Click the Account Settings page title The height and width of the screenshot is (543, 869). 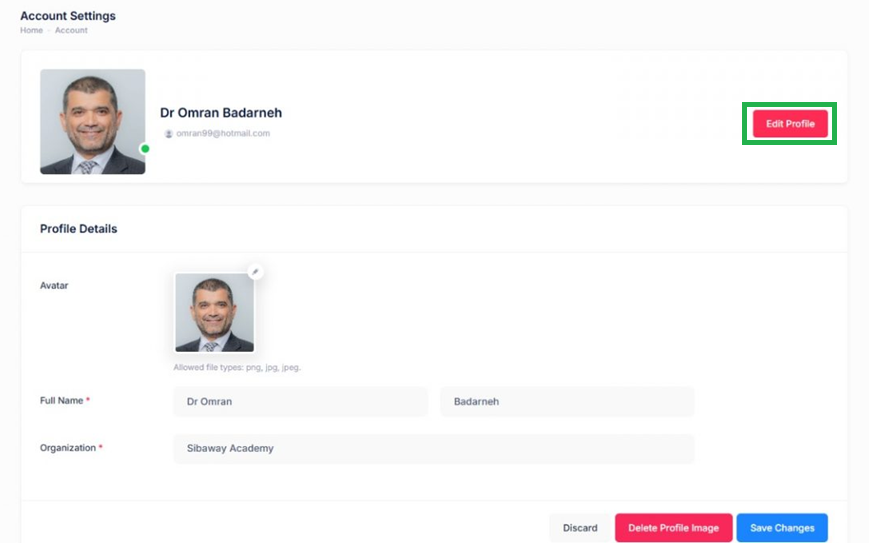click(68, 16)
